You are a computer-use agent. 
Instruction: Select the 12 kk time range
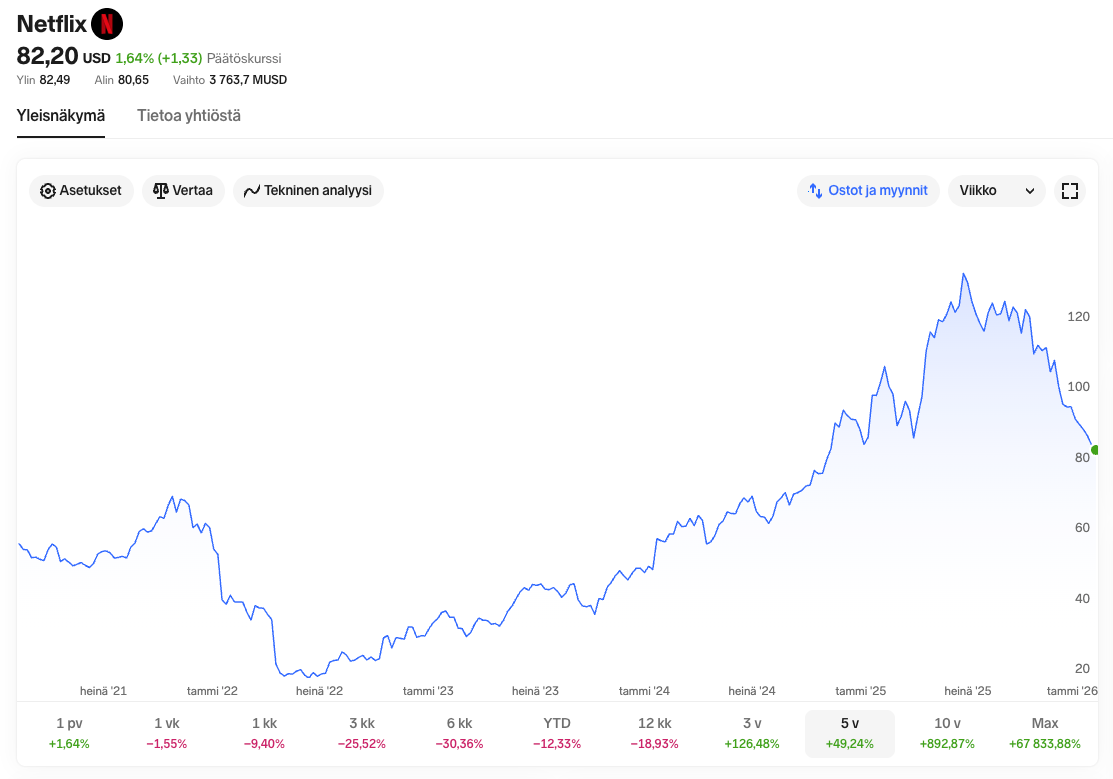[x=654, y=734]
